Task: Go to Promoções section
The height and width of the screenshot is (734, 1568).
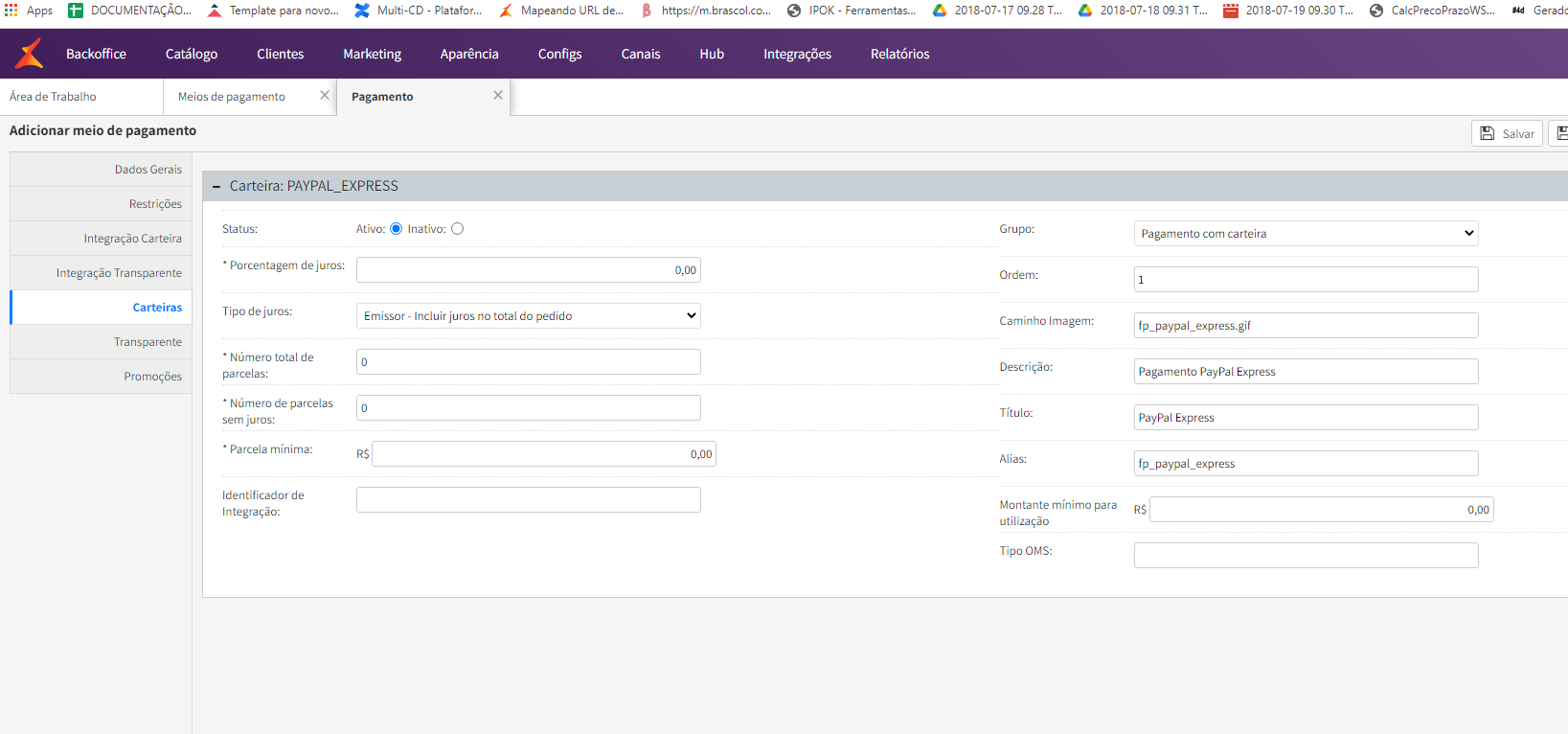Action: pyautogui.click(x=101, y=377)
